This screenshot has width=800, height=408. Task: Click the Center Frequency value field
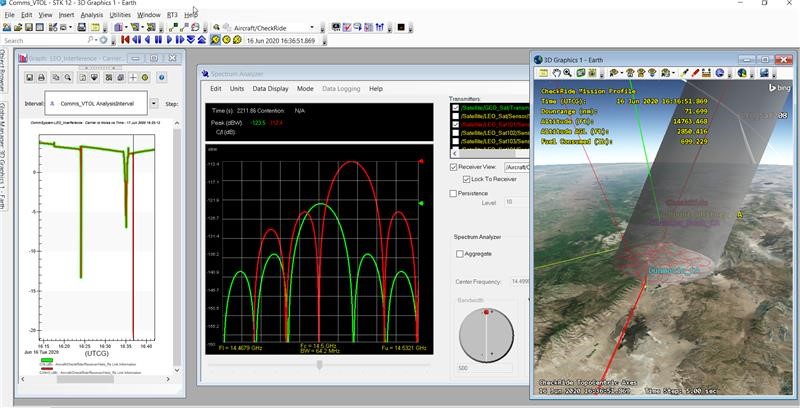click(x=518, y=282)
